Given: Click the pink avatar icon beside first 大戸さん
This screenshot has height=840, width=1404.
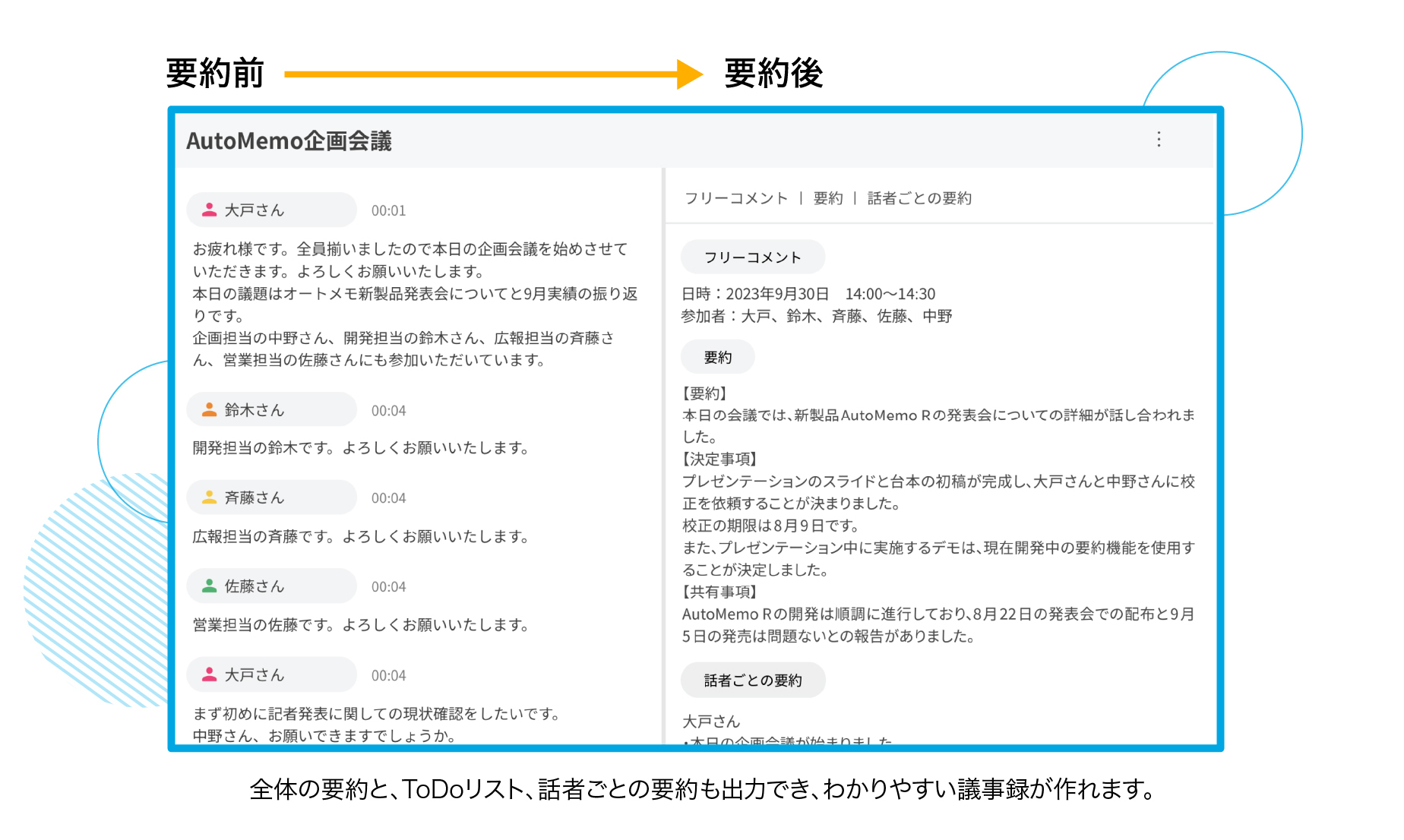Looking at the screenshot, I should coord(209,210).
